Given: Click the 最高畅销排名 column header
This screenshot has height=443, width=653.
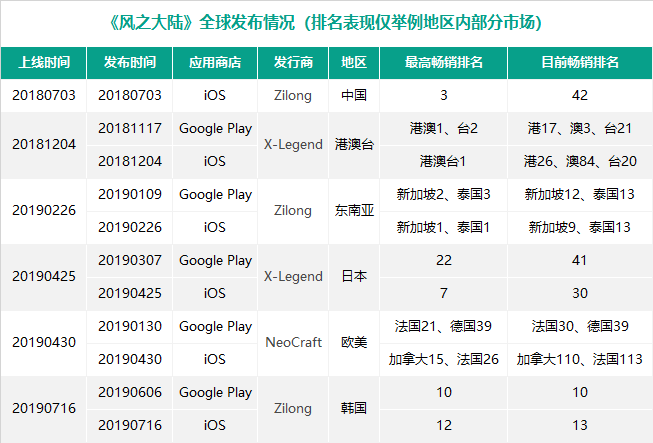Looking at the screenshot, I should coord(443,62).
